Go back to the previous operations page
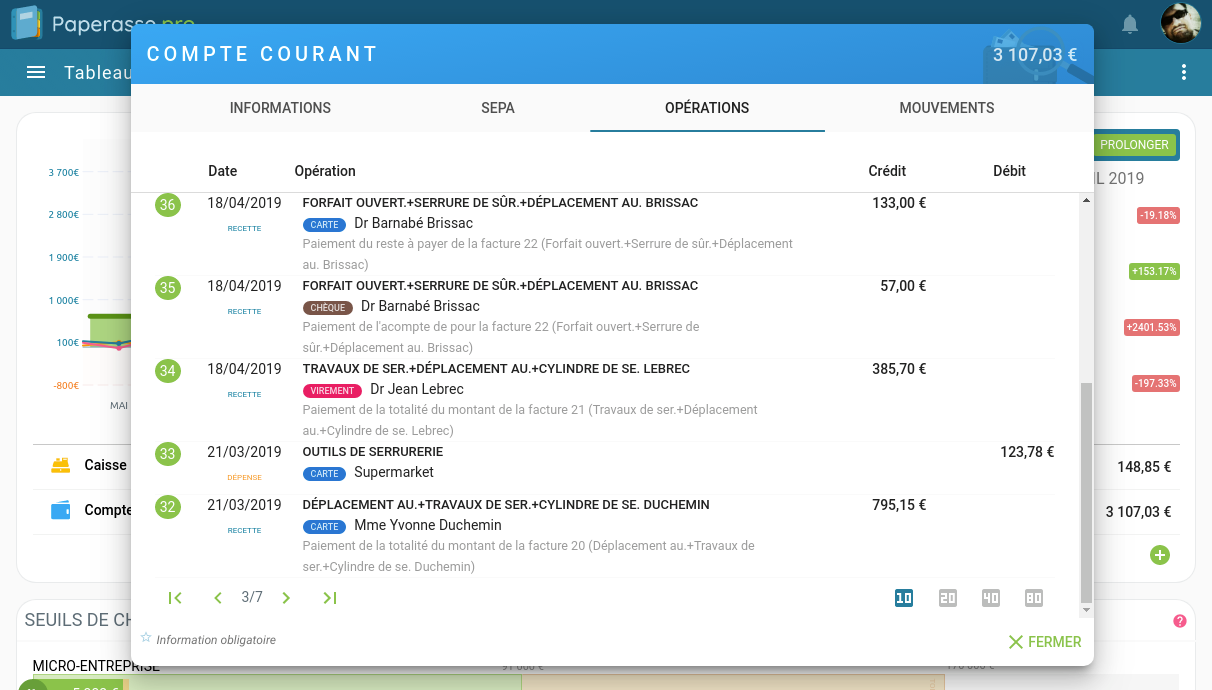The image size is (1212, 690). click(x=218, y=597)
